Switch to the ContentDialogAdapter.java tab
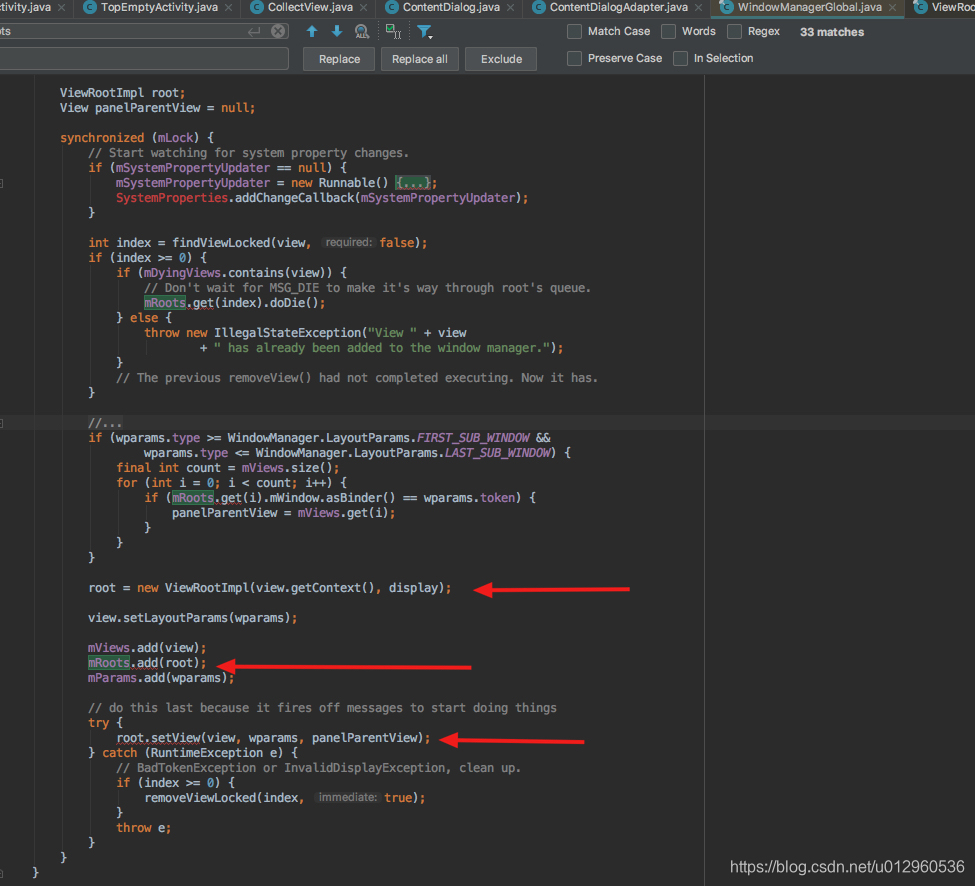Screen dimensions: 975x886 pyautogui.click(x=619, y=7)
